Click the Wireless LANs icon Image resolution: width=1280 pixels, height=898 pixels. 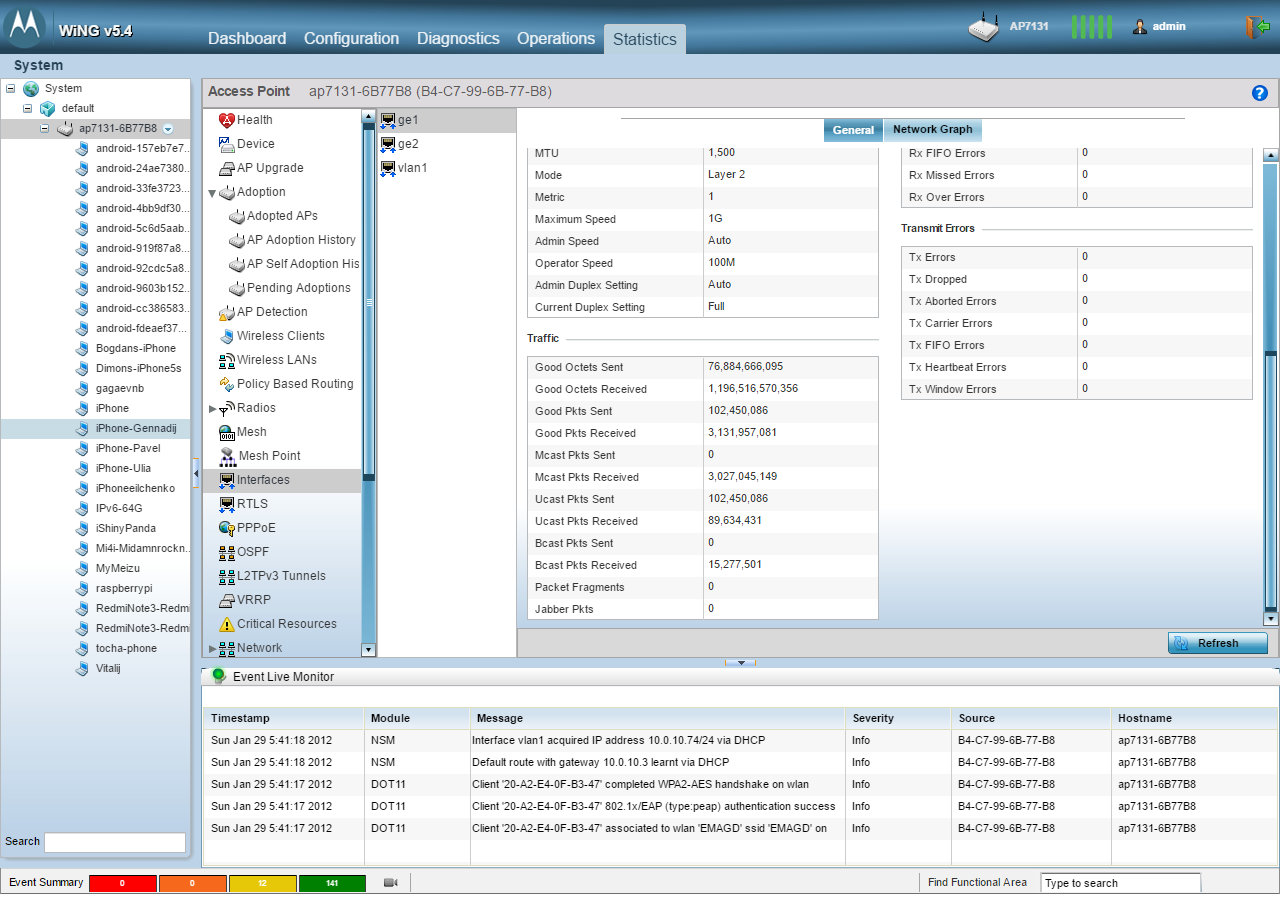[227, 360]
